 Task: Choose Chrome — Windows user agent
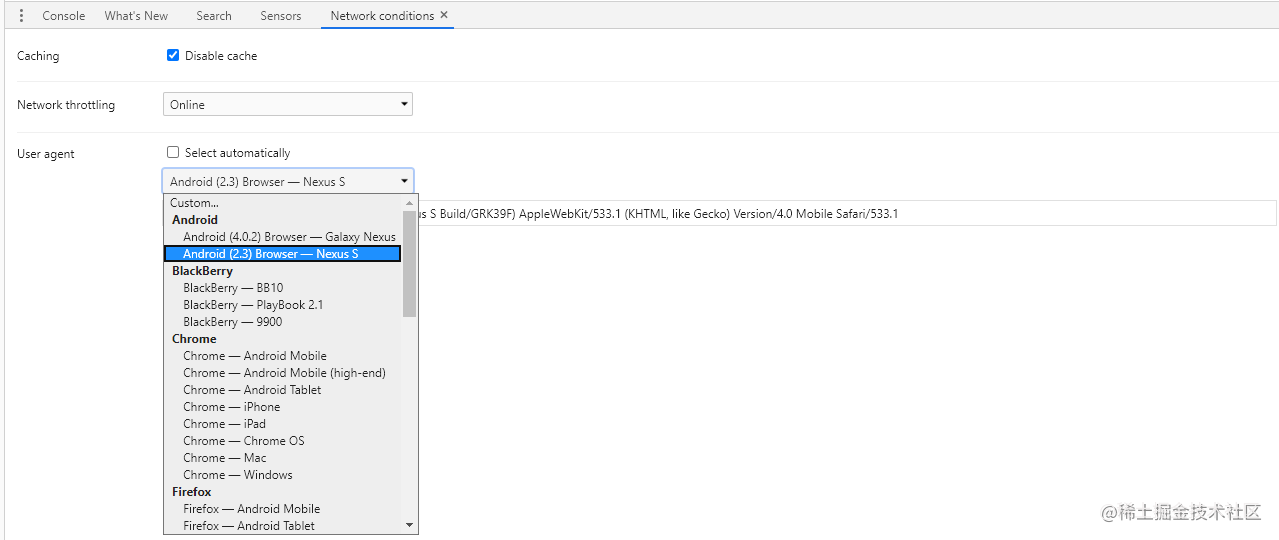tap(283, 475)
